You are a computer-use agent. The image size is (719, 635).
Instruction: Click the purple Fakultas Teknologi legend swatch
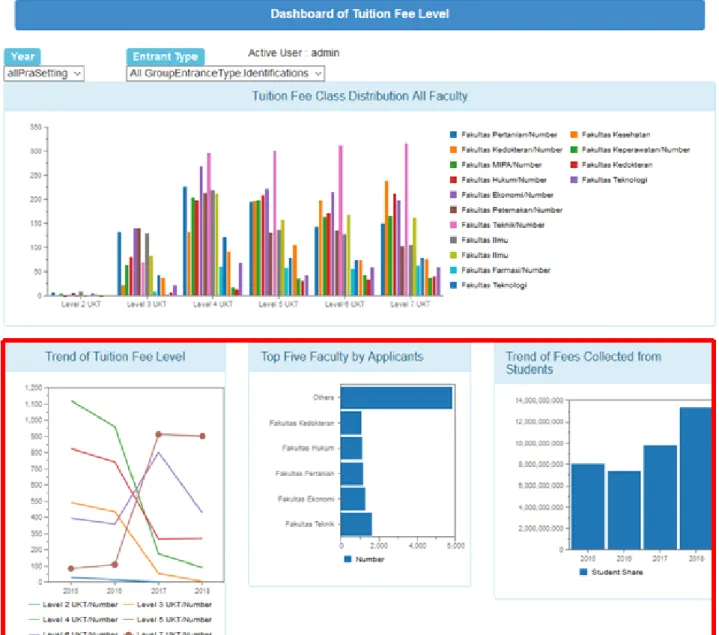click(x=574, y=180)
